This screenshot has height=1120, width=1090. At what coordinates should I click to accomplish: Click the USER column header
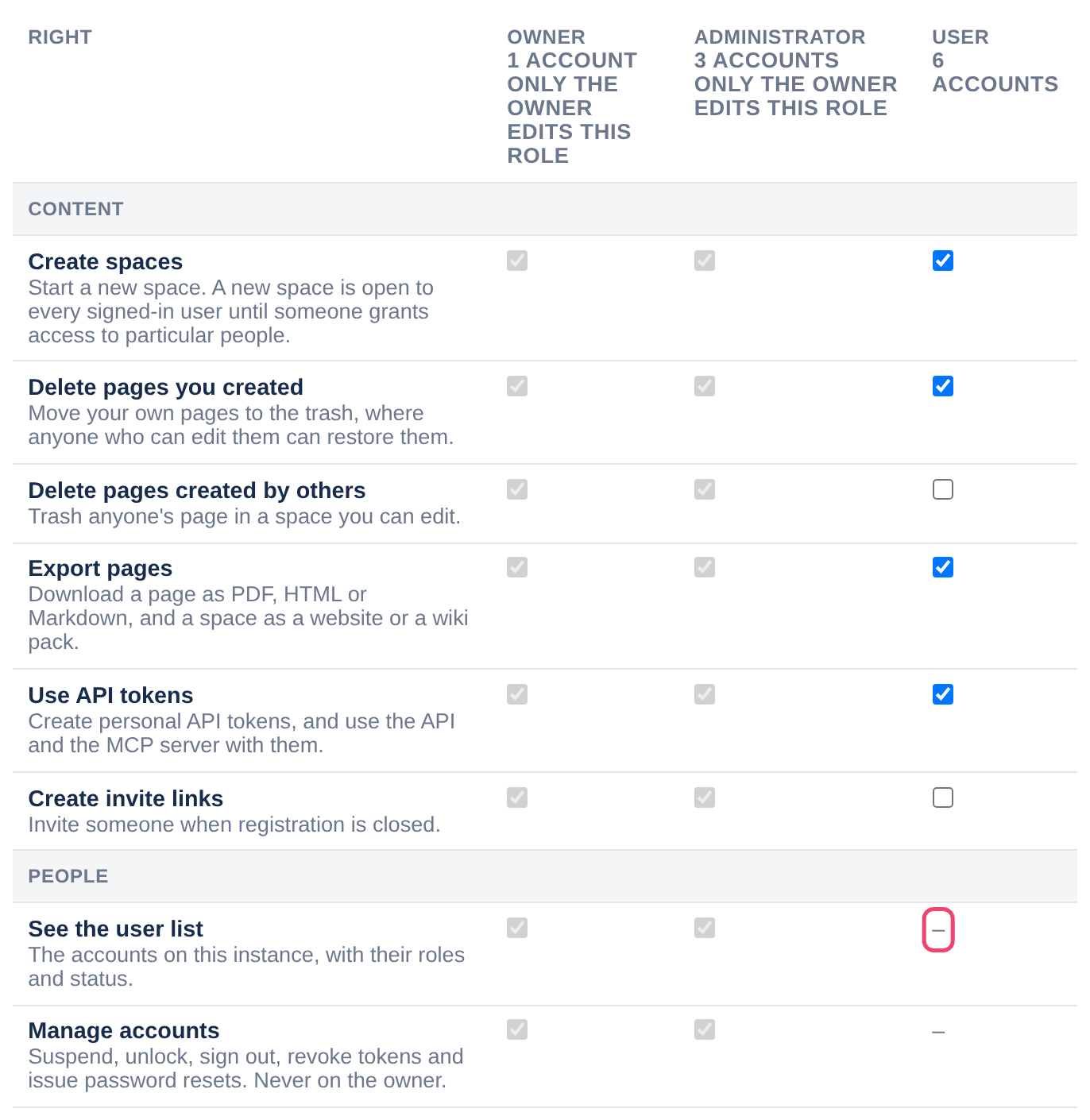995,60
